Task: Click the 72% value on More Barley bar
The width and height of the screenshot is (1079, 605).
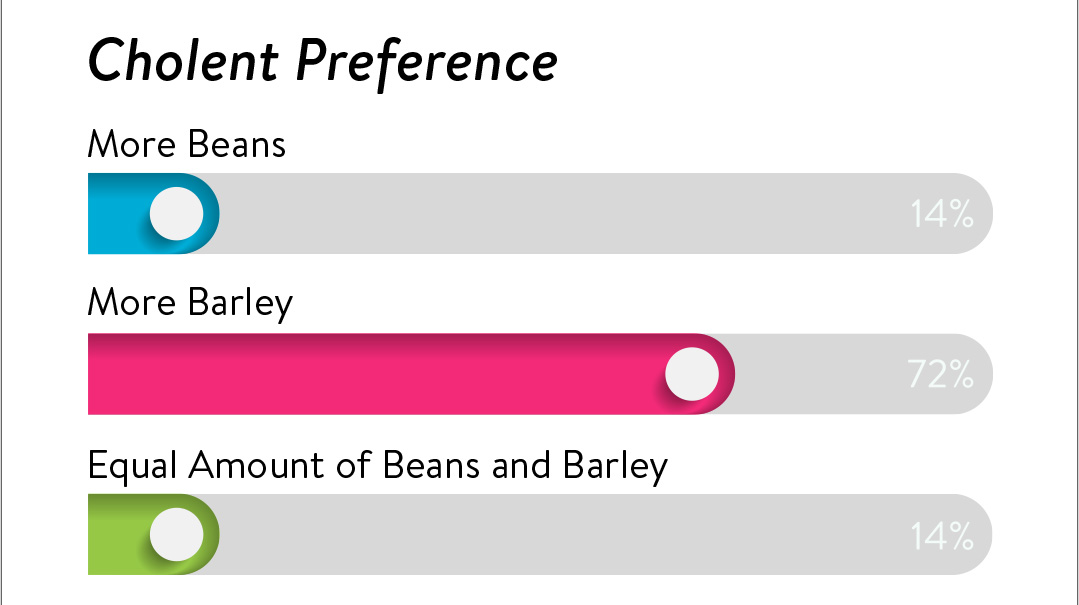Action: pyautogui.click(x=941, y=374)
